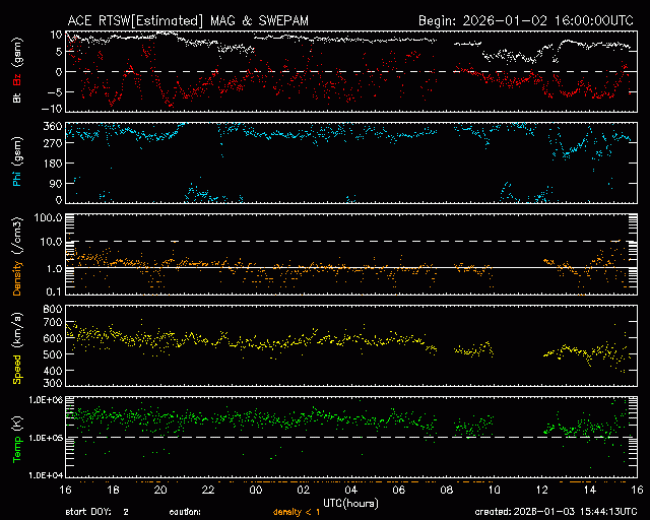Viewport: 650px width, 520px height.
Task: Click the 10.0 tick on the Density axis
Action: (51, 242)
